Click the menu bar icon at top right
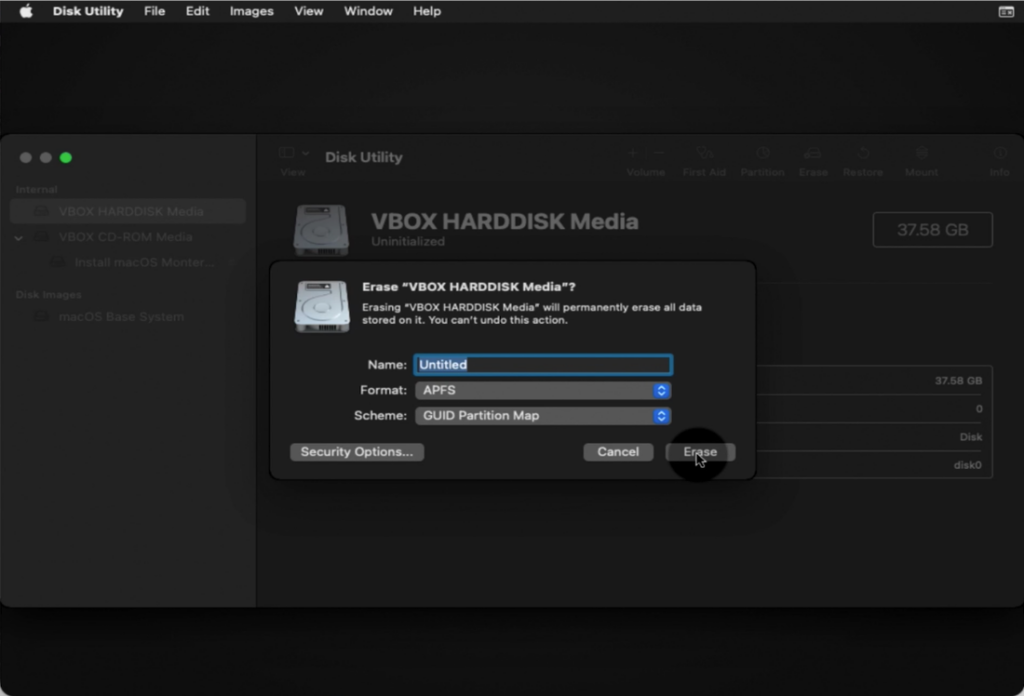This screenshot has width=1024, height=696. [1006, 12]
